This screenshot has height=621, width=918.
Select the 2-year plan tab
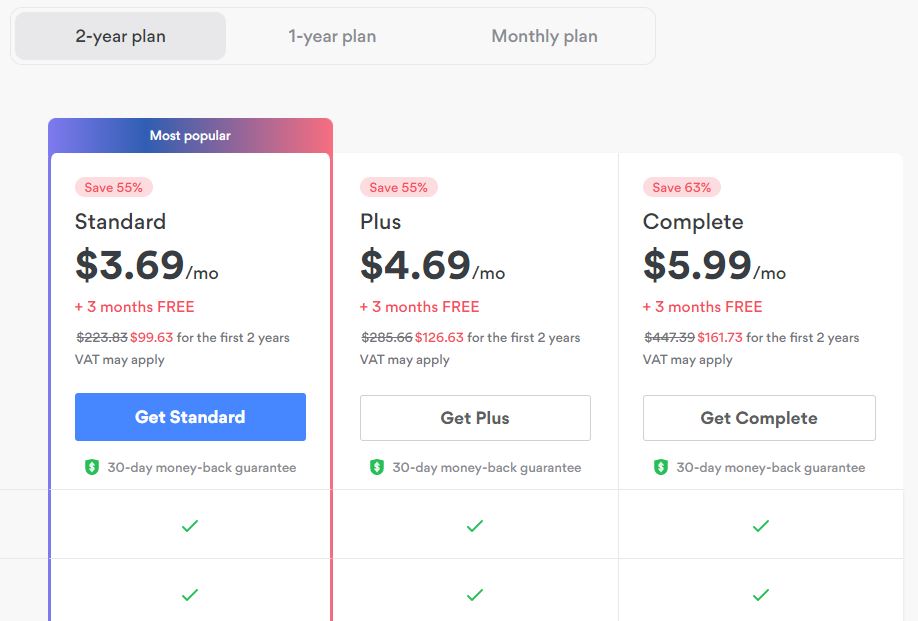(x=120, y=36)
